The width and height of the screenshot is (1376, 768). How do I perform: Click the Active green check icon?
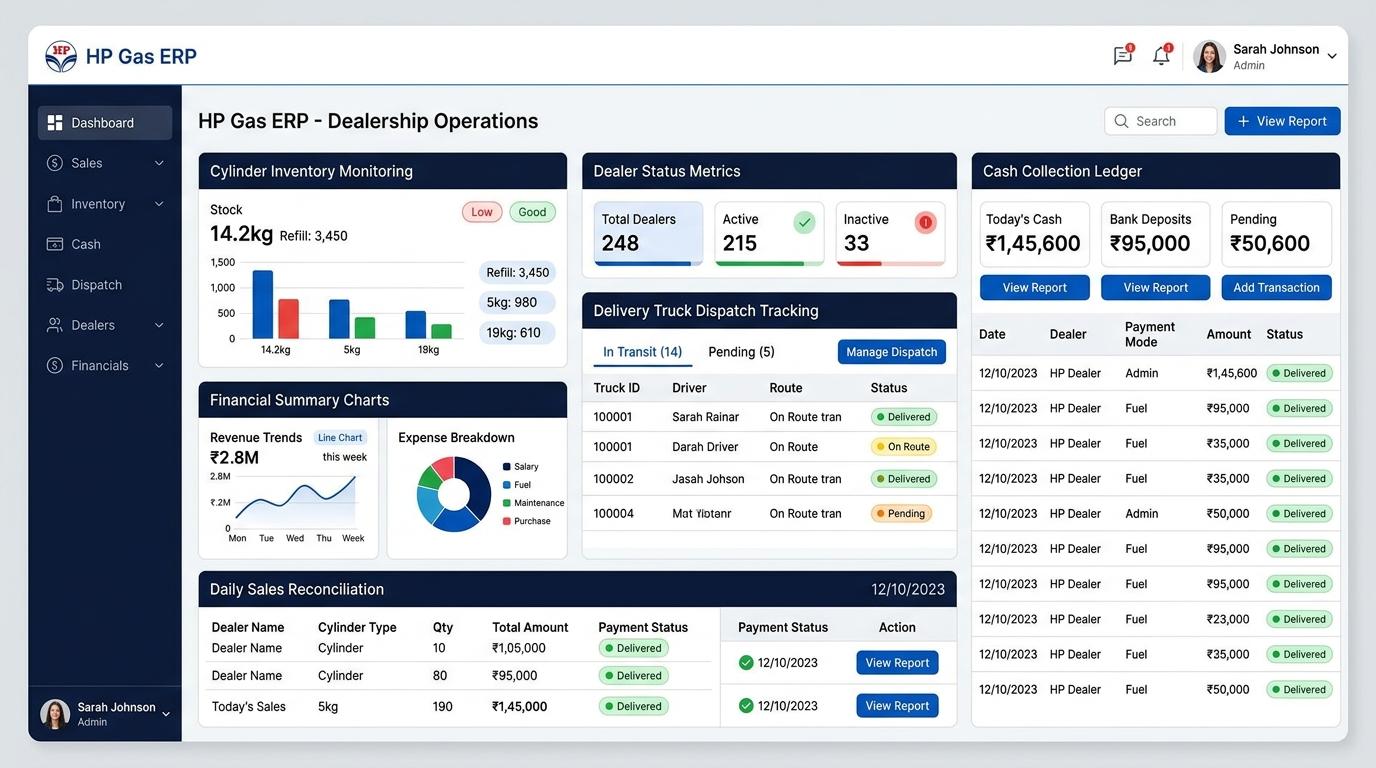point(804,223)
